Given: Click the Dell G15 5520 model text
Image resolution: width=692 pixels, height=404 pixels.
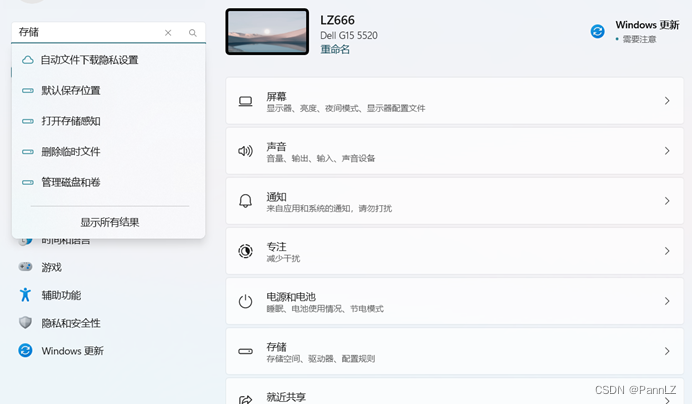Looking at the screenshot, I should [x=349, y=35].
